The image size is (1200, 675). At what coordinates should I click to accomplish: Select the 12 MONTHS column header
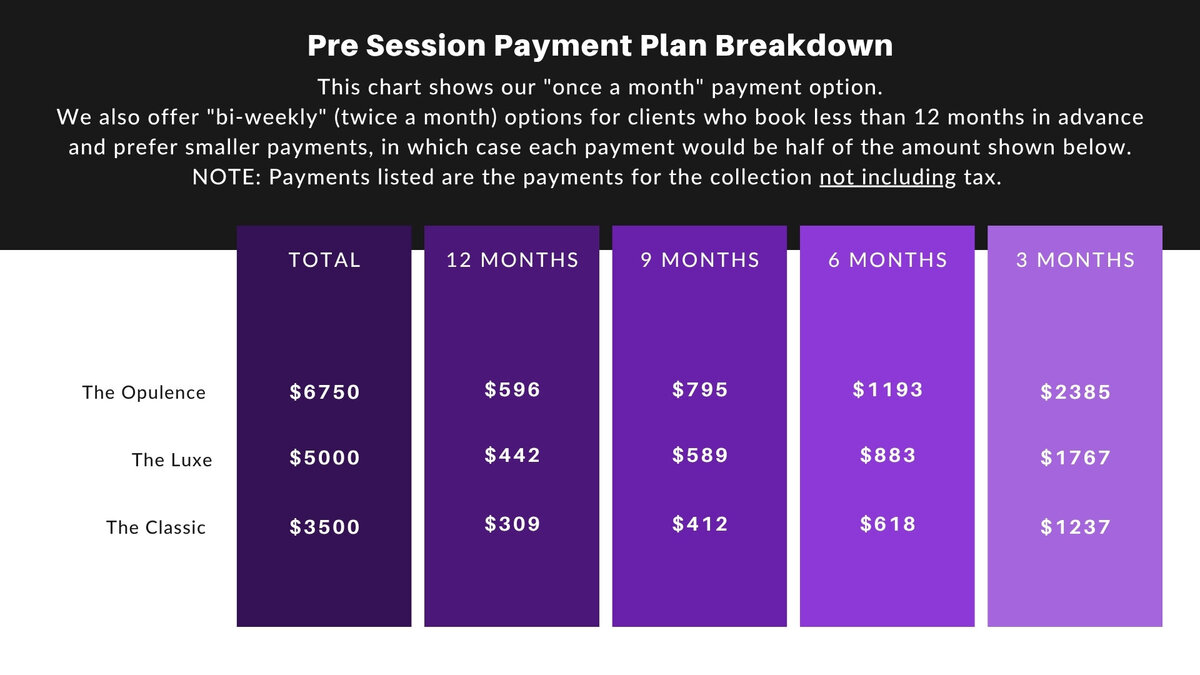(x=513, y=260)
